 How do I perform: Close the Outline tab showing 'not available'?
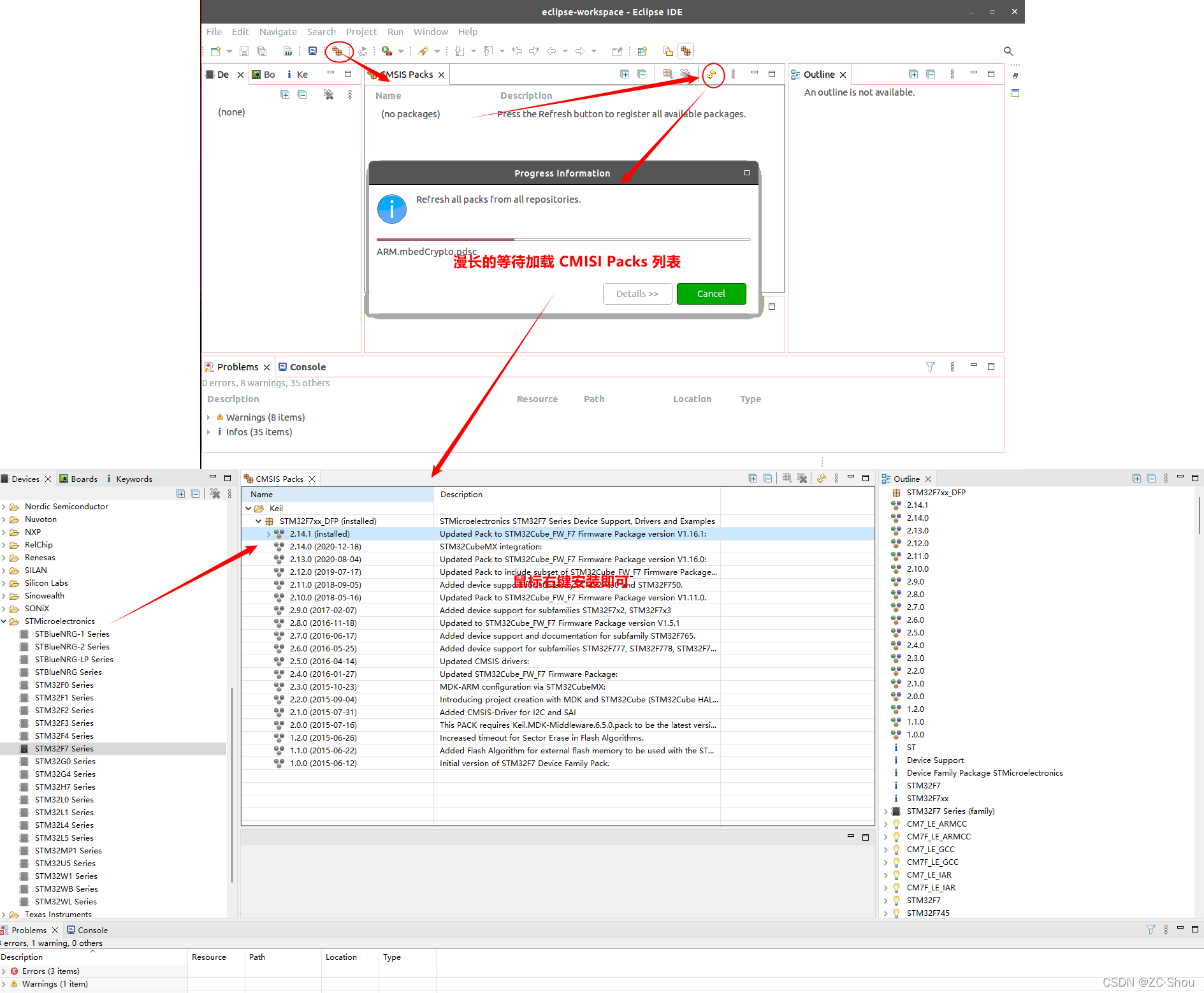(843, 75)
